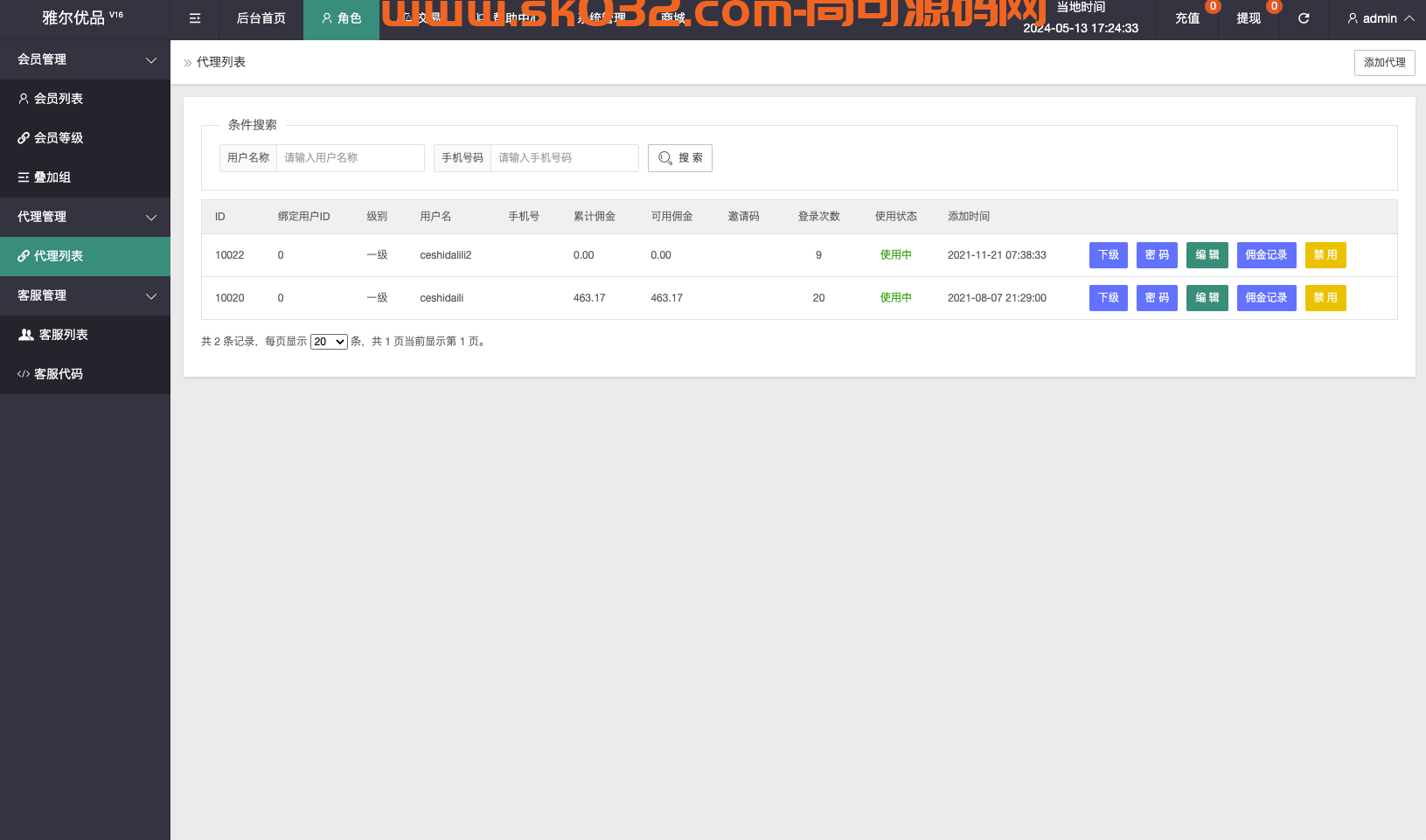Click ID cell 10022

[230, 255]
